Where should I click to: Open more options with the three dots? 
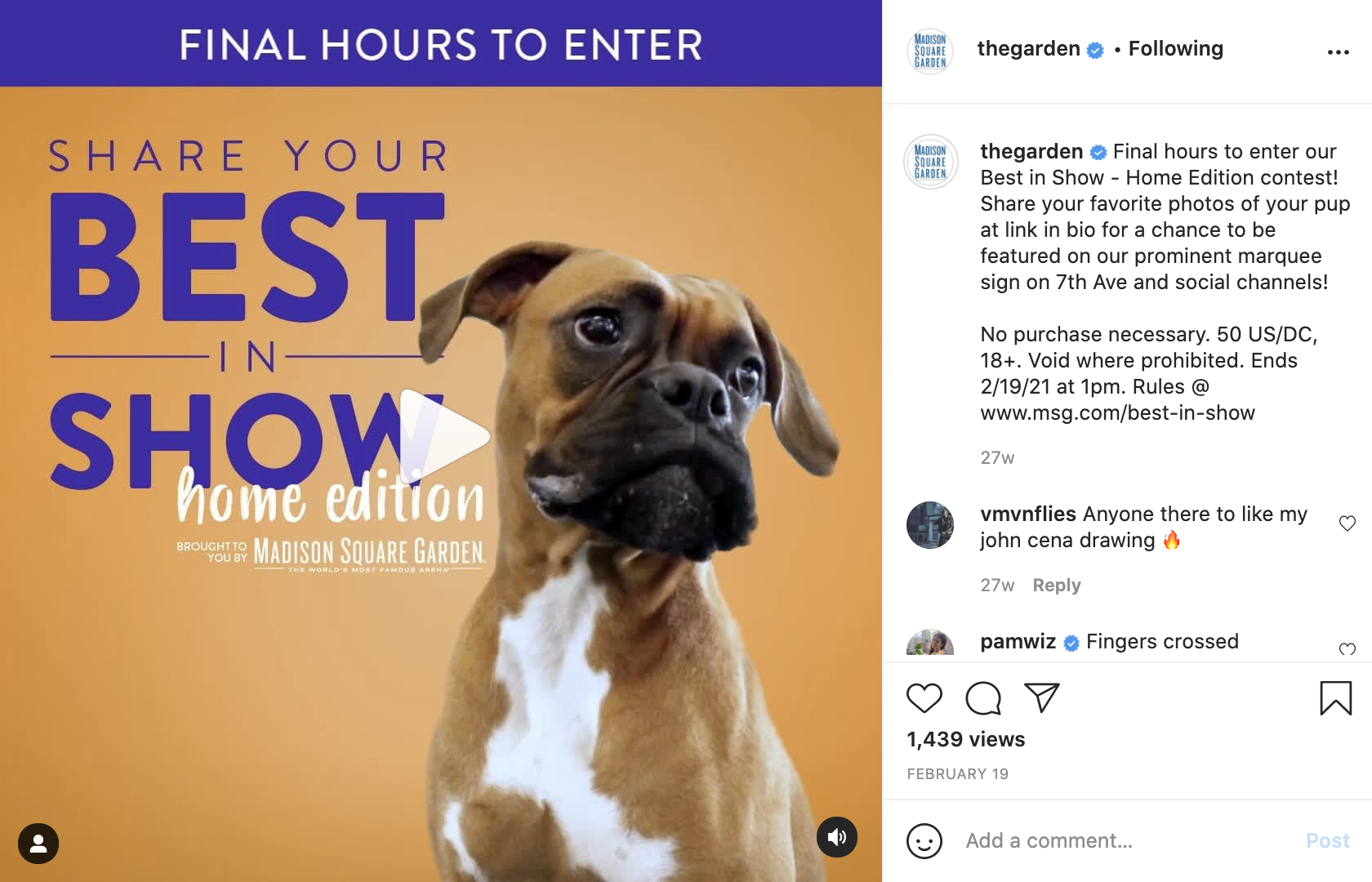(x=1339, y=52)
